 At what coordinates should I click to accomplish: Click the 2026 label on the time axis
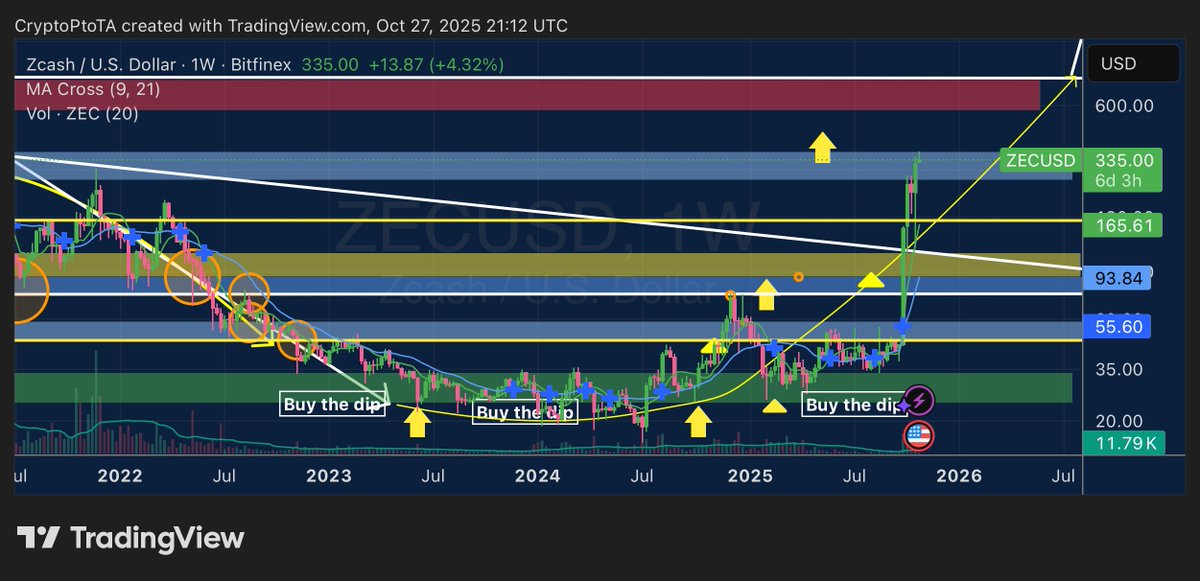(959, 476)
